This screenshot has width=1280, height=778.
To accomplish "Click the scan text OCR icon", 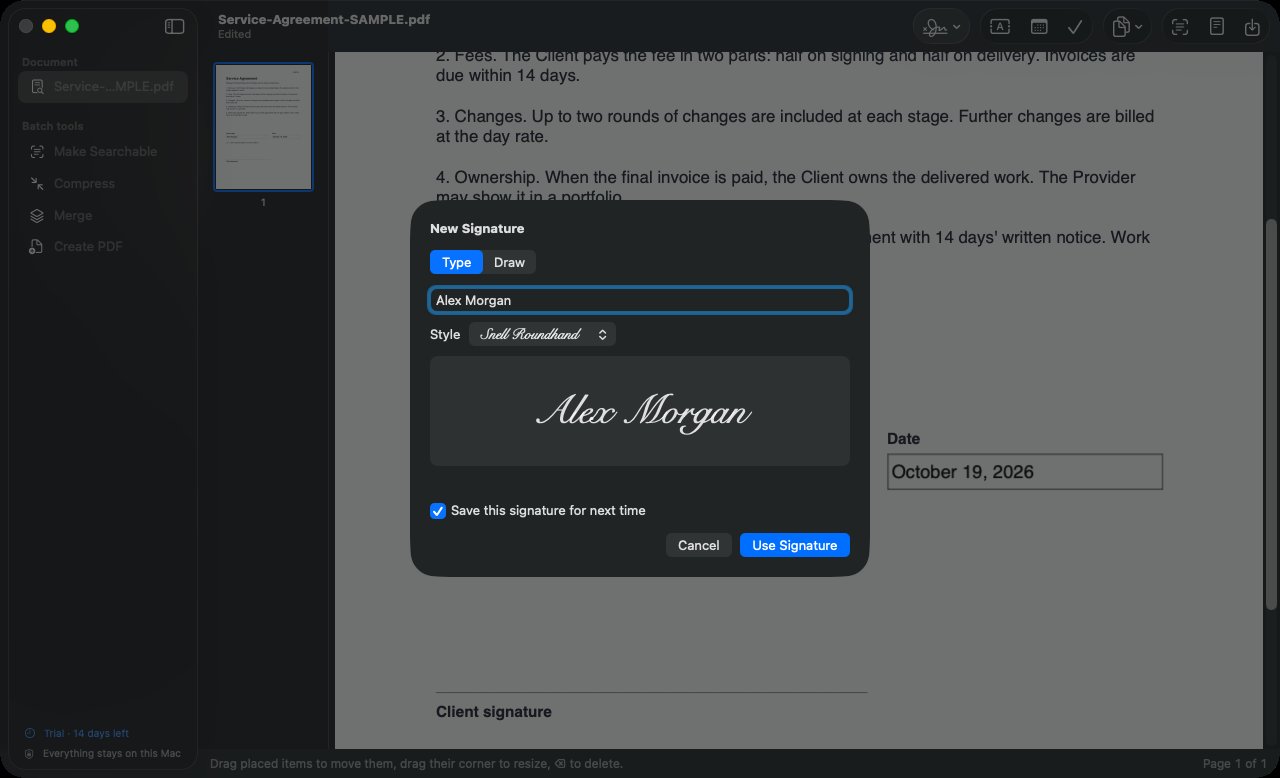I will pyautogui.click(x=1180, y=27).
